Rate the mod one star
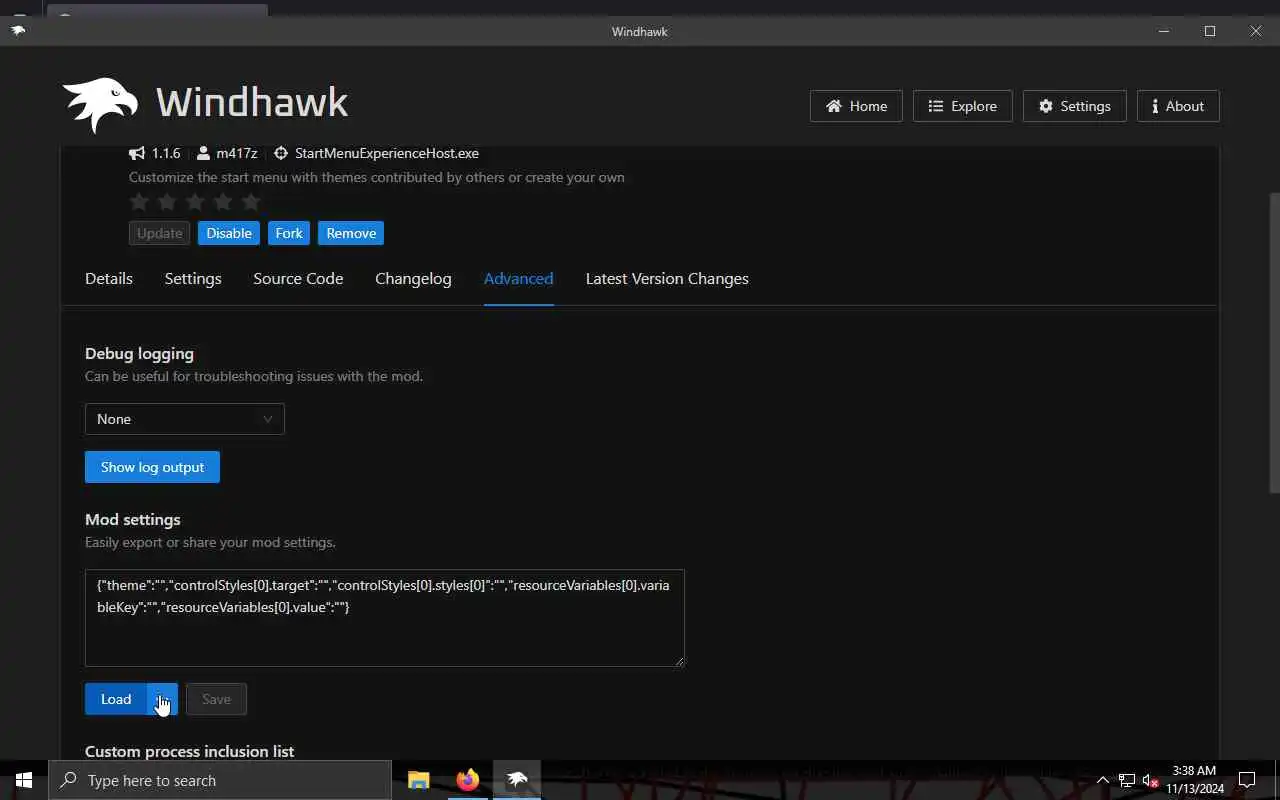 click(139, 202)
